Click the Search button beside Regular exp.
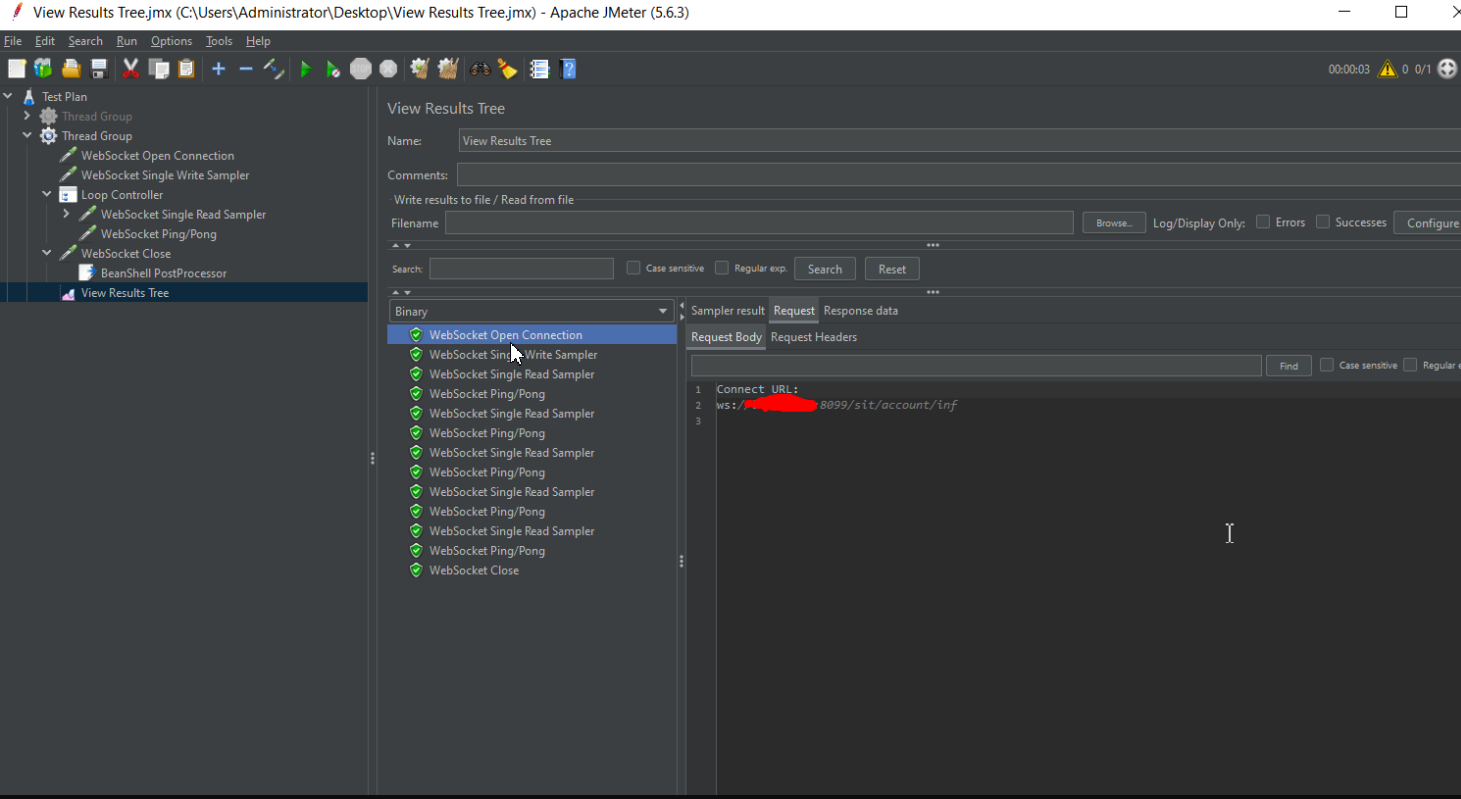Viewport: 1461px width, 799px height. click(x=825, y=269)
